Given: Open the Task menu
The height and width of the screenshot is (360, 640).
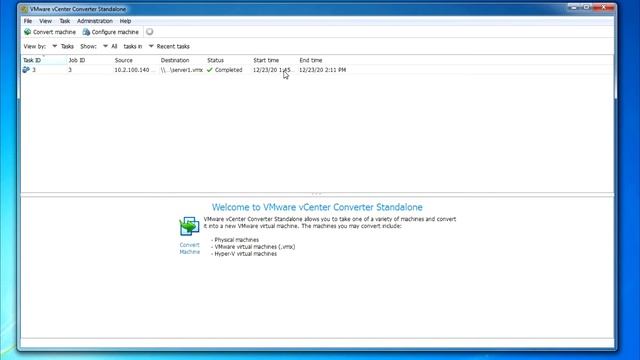Looking at the screenshot, I should [64, 21].
